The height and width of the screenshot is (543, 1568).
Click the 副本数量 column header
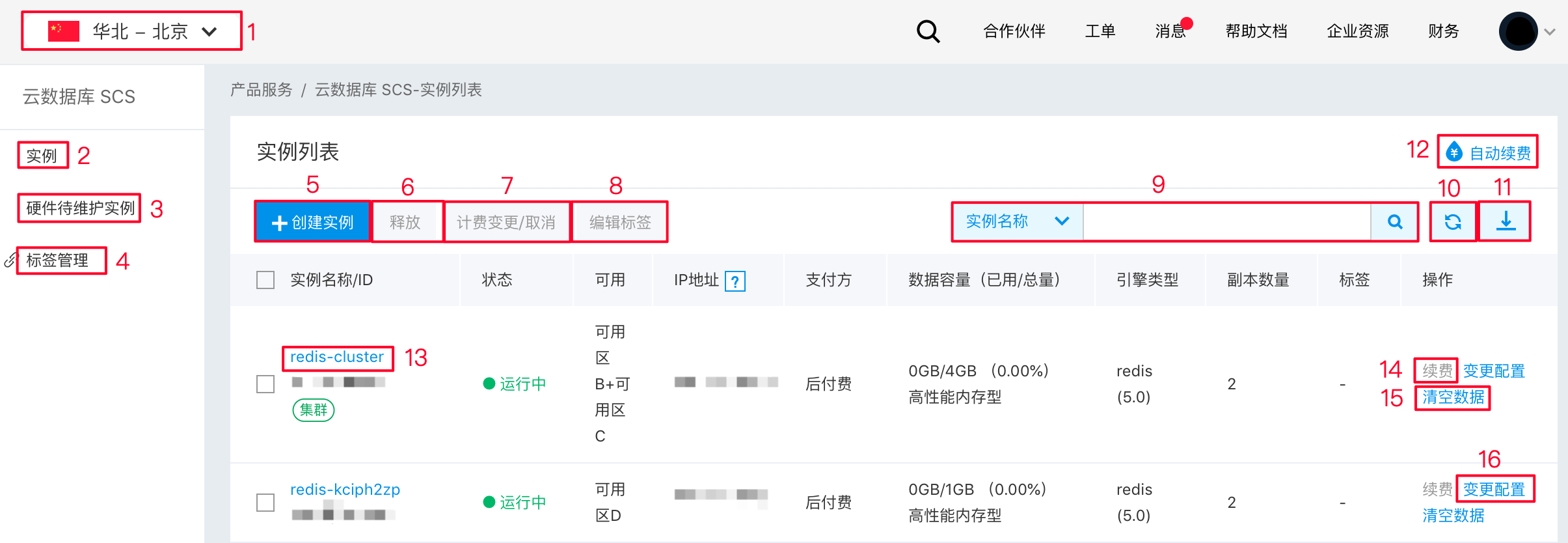point(1258,280)
